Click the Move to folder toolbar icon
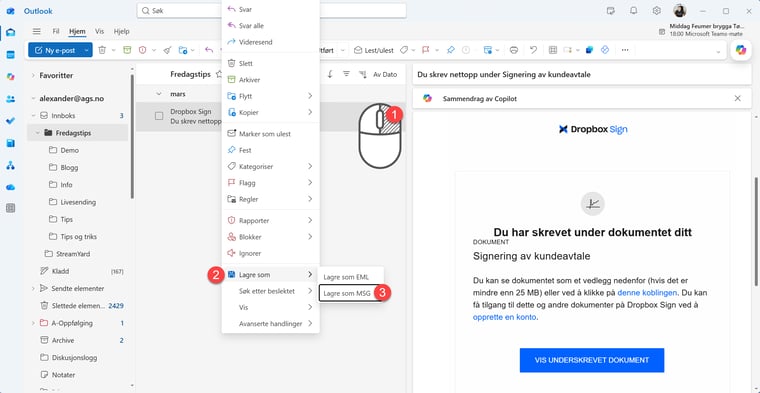Image resolution: width=760 pixels, height=393 pixels. [x=183, y=50]
